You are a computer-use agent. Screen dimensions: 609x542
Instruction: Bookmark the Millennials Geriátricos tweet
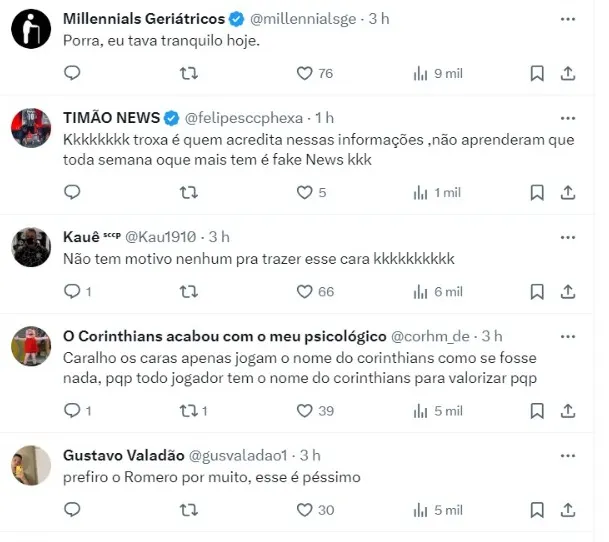[x=536, y=73]
